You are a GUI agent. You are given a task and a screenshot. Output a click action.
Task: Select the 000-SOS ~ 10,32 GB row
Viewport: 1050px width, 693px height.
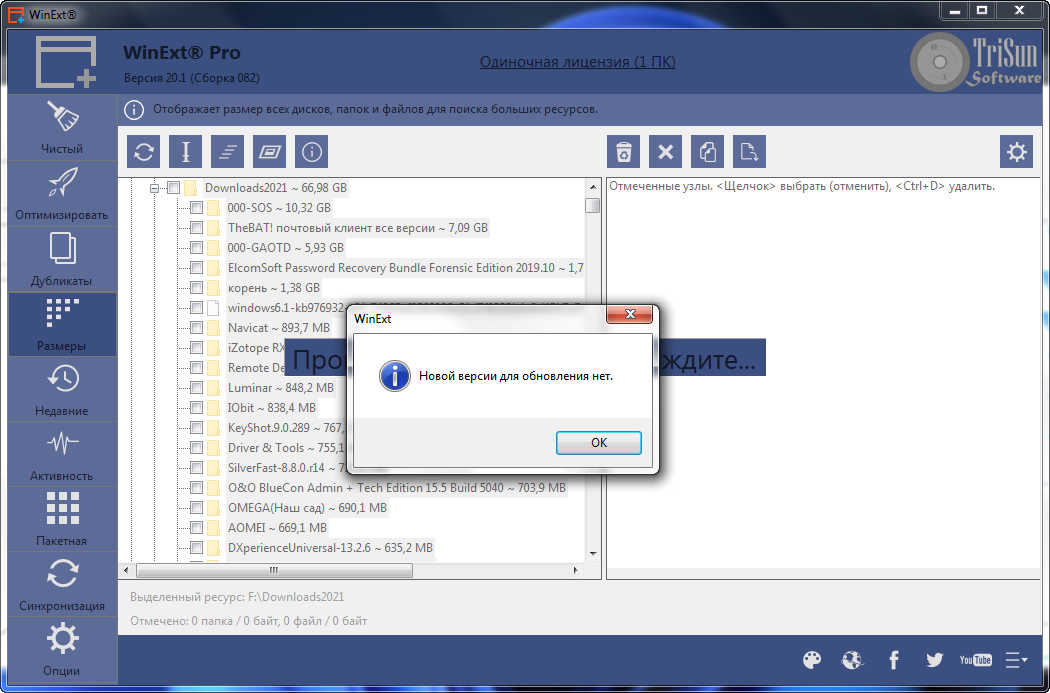click(x=279, y=208)
